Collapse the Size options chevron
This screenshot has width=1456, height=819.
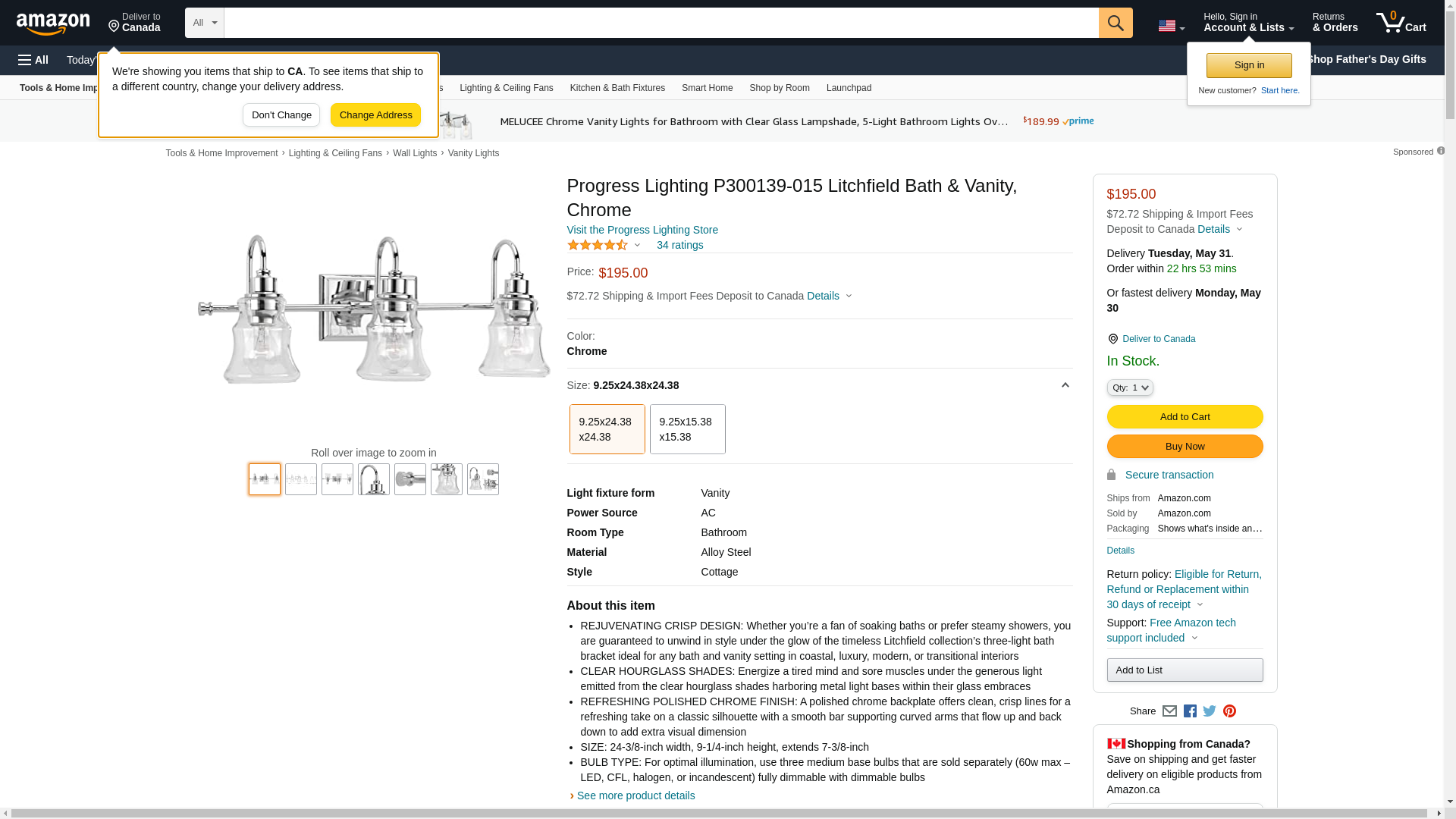click(x=1065, y=385)
